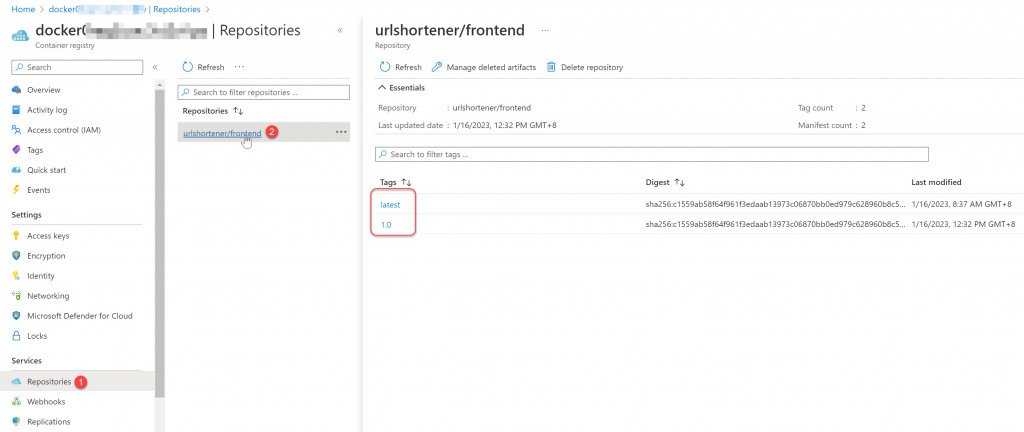Viewport: 1024px width, 432px height.
Task: Click the Microsoft Defender for Cloud icon
Action: (x=16, y=316)
